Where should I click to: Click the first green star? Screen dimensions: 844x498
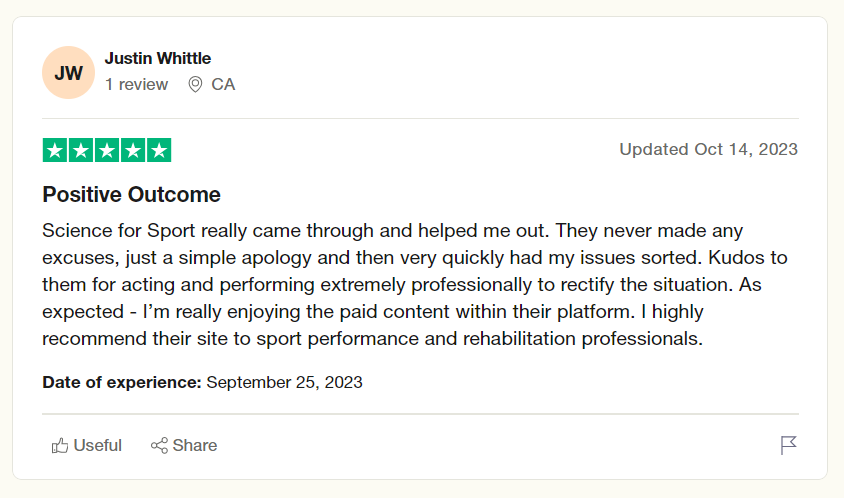pyautogui.click(x=55, y=150)
